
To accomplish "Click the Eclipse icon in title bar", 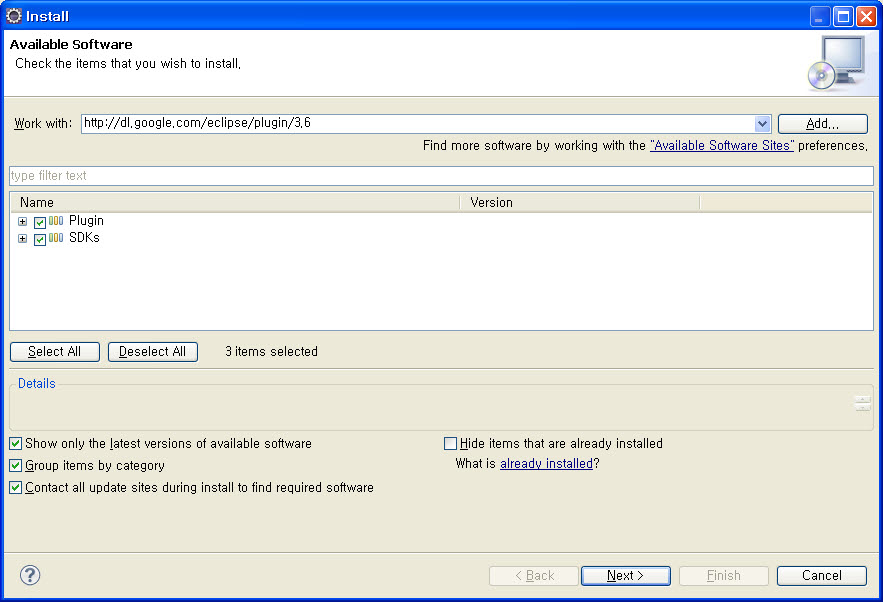I will coord(14,16).
